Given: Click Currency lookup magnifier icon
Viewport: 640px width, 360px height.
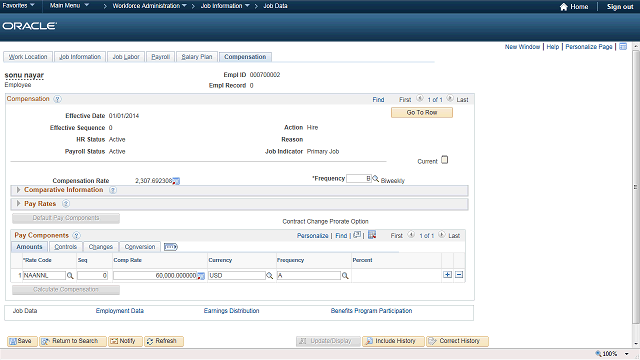Looking at the screenshot, I should click(269, 276).
